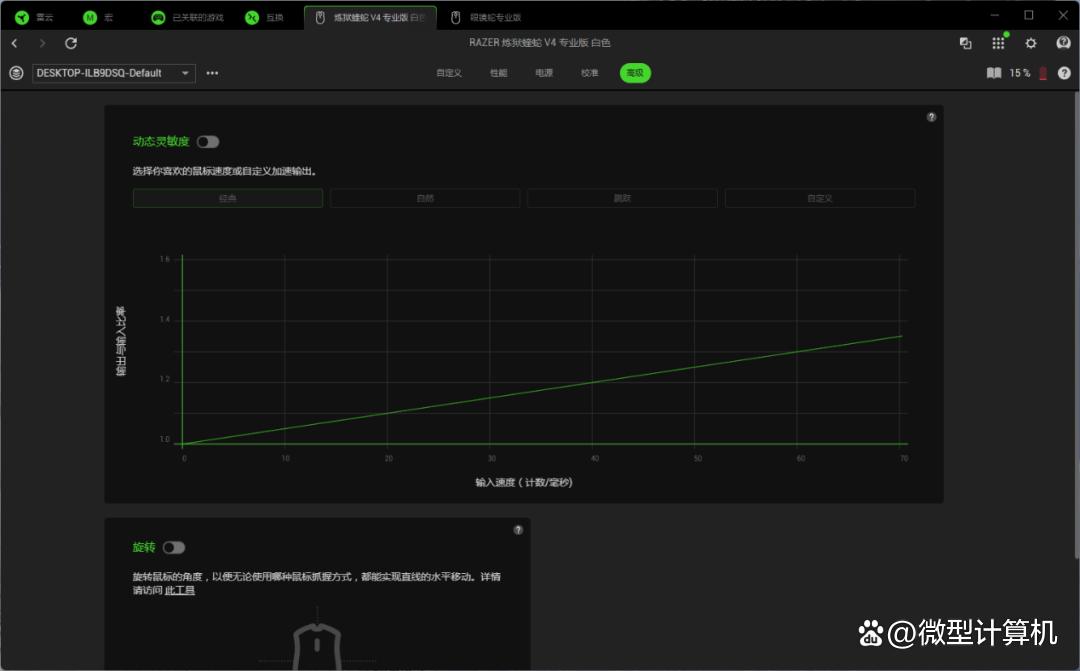The image size is (1080, 671).
Task: Click the profile stack icon left of dropdown
Action: (16, 73)
